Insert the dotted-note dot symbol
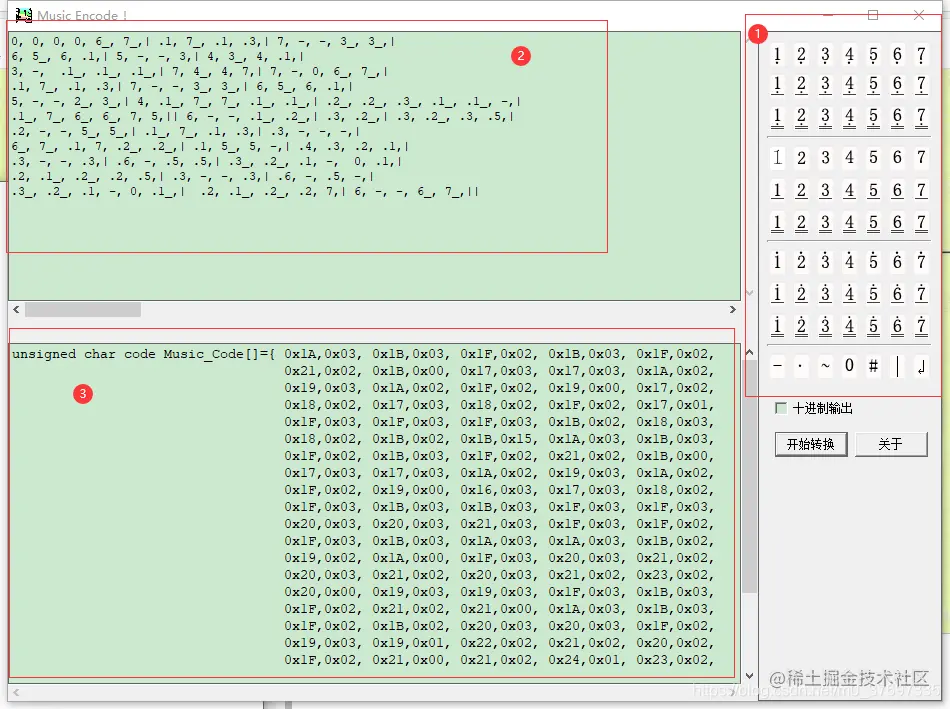Image resolution: width=950 pixels, height=709 pixels. pos(801,366)
